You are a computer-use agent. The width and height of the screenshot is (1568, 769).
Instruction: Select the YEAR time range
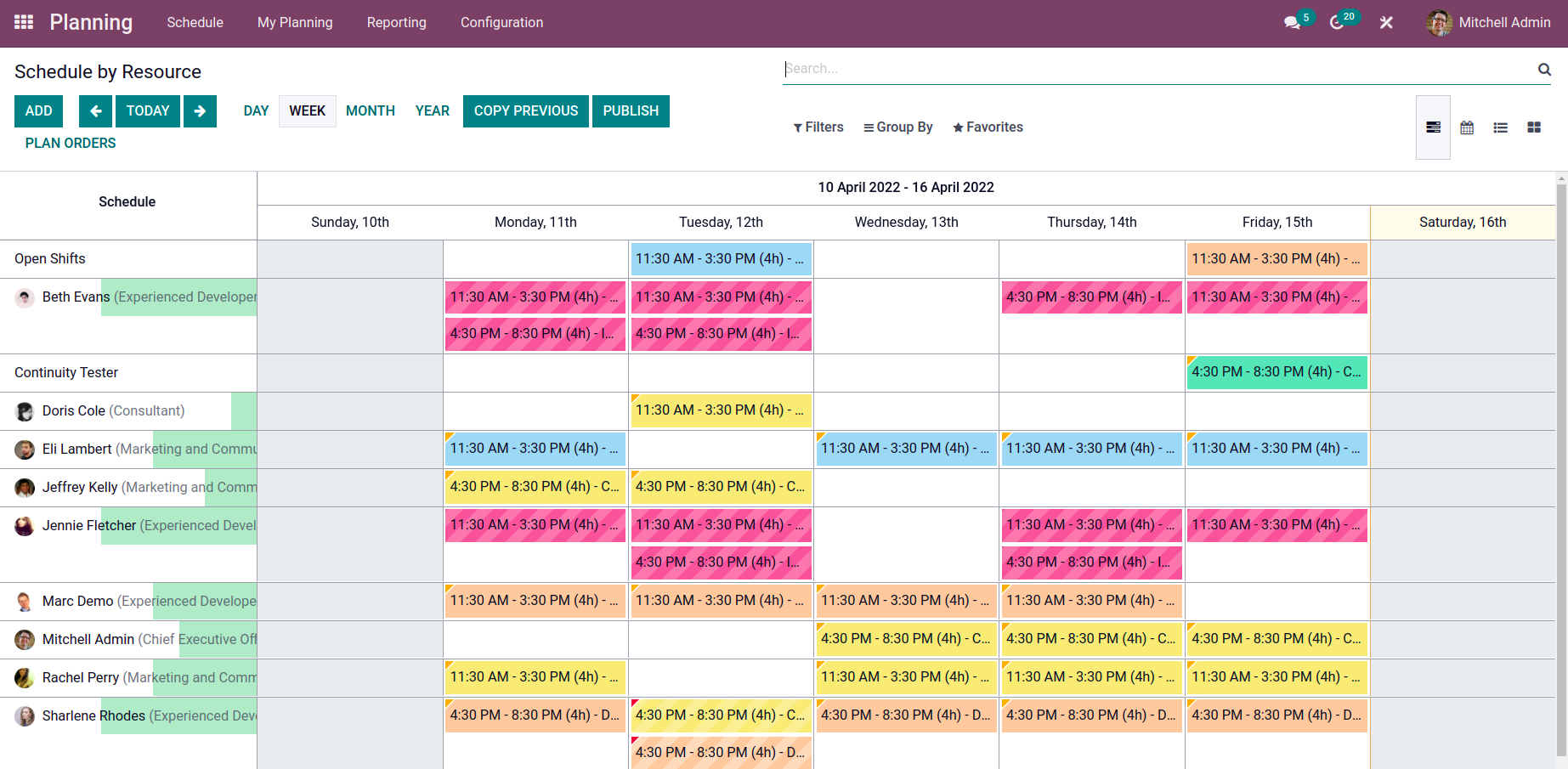pyautogui.click(x=433, y=110)
